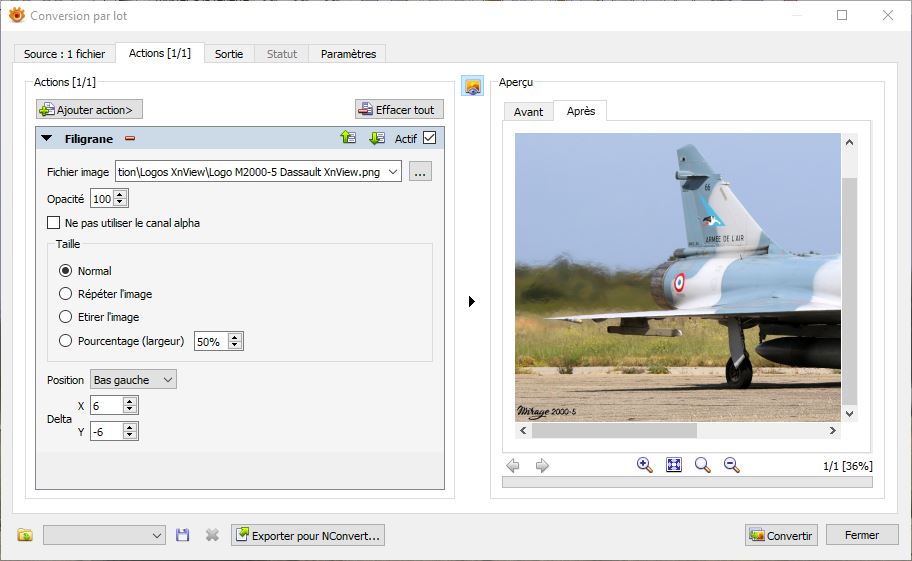Zoom out on the preview image
This screenshot has height=561, width=912.
tap(731, 465)
